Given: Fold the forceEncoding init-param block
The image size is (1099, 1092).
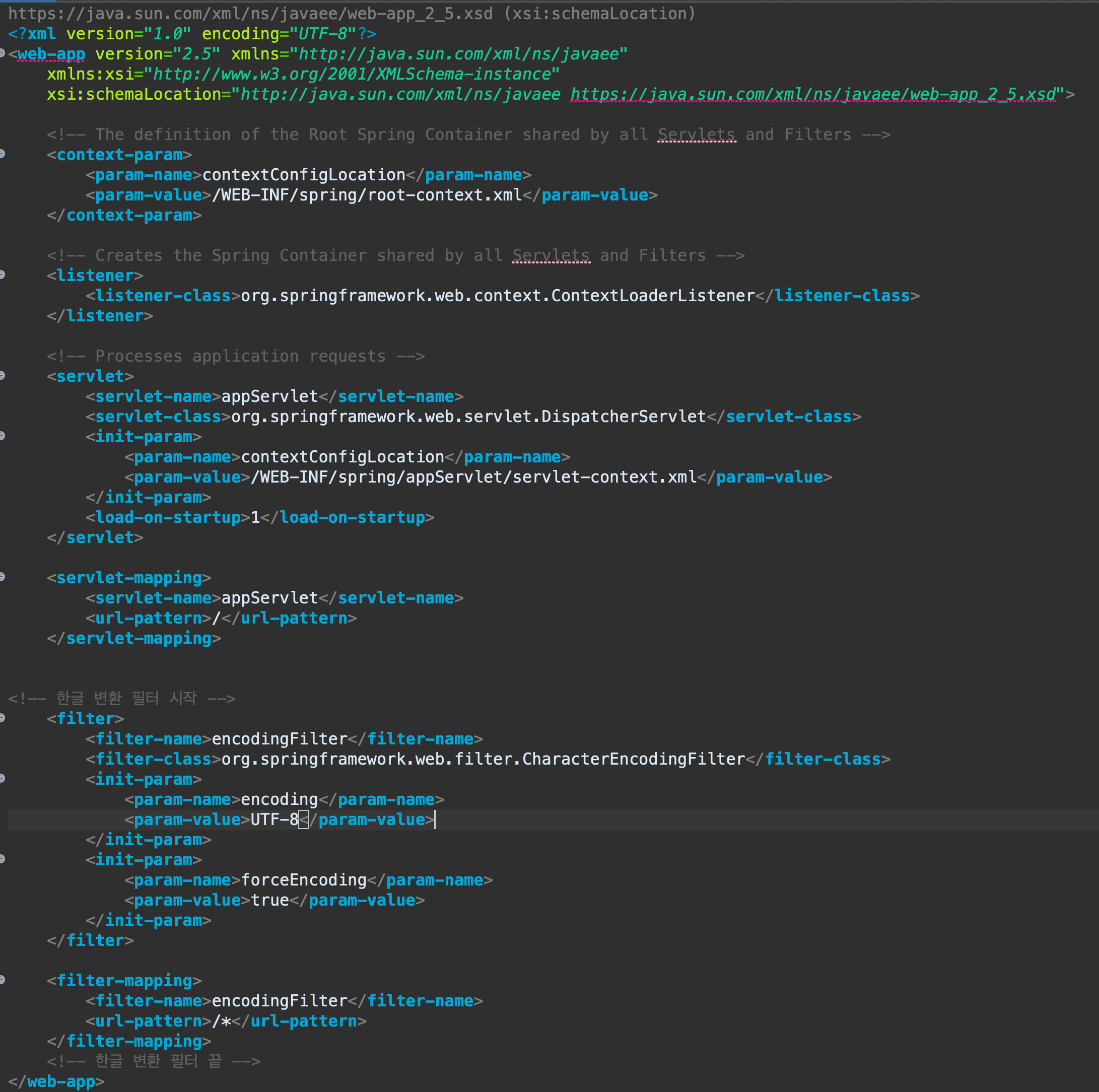Looking at the screenshot, I should [3, 859].
